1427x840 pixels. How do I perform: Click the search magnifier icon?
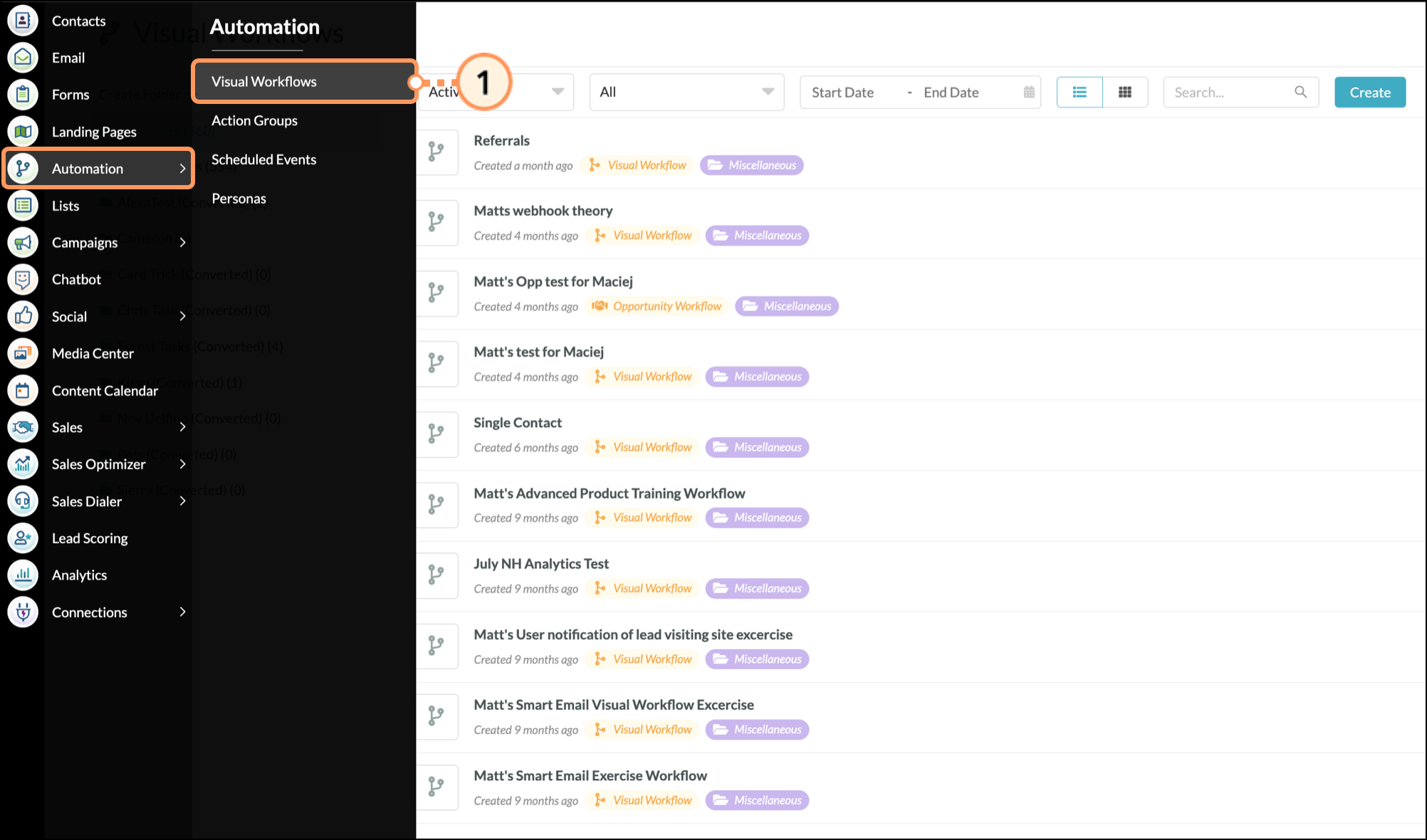click(x=1300, y=92)
